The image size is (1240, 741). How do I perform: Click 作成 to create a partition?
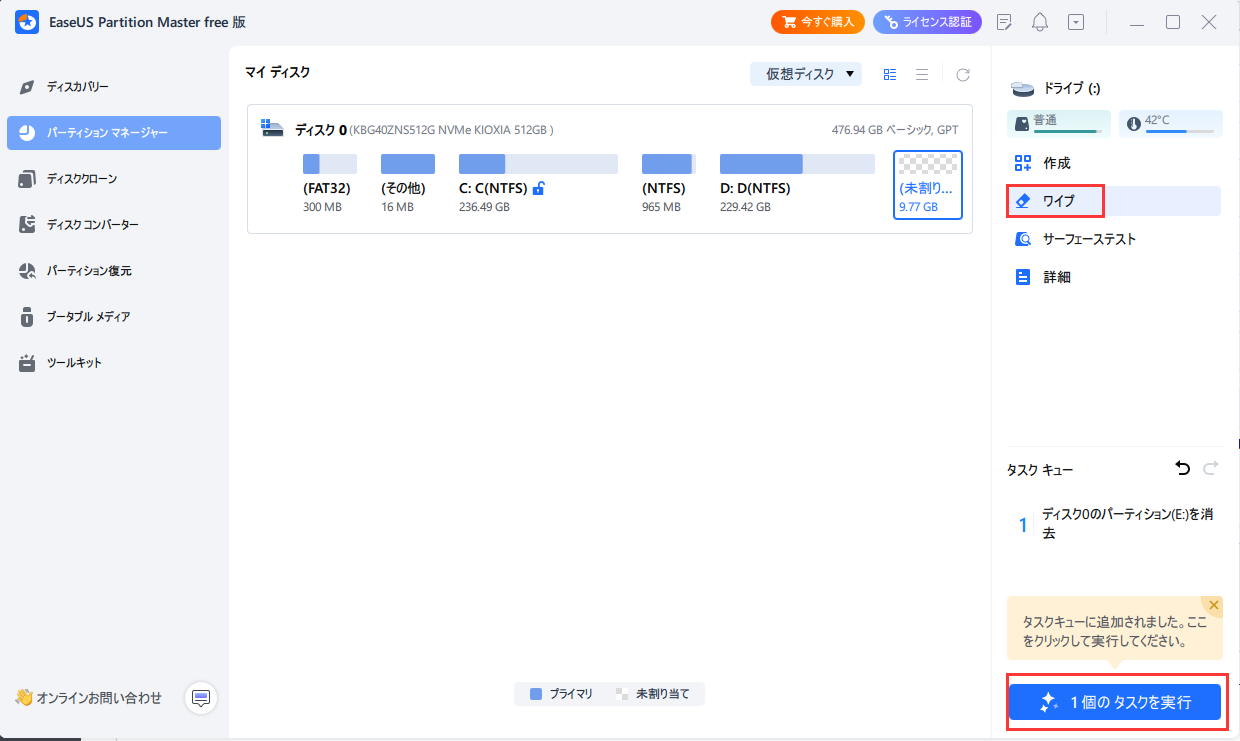point(1114,163)
